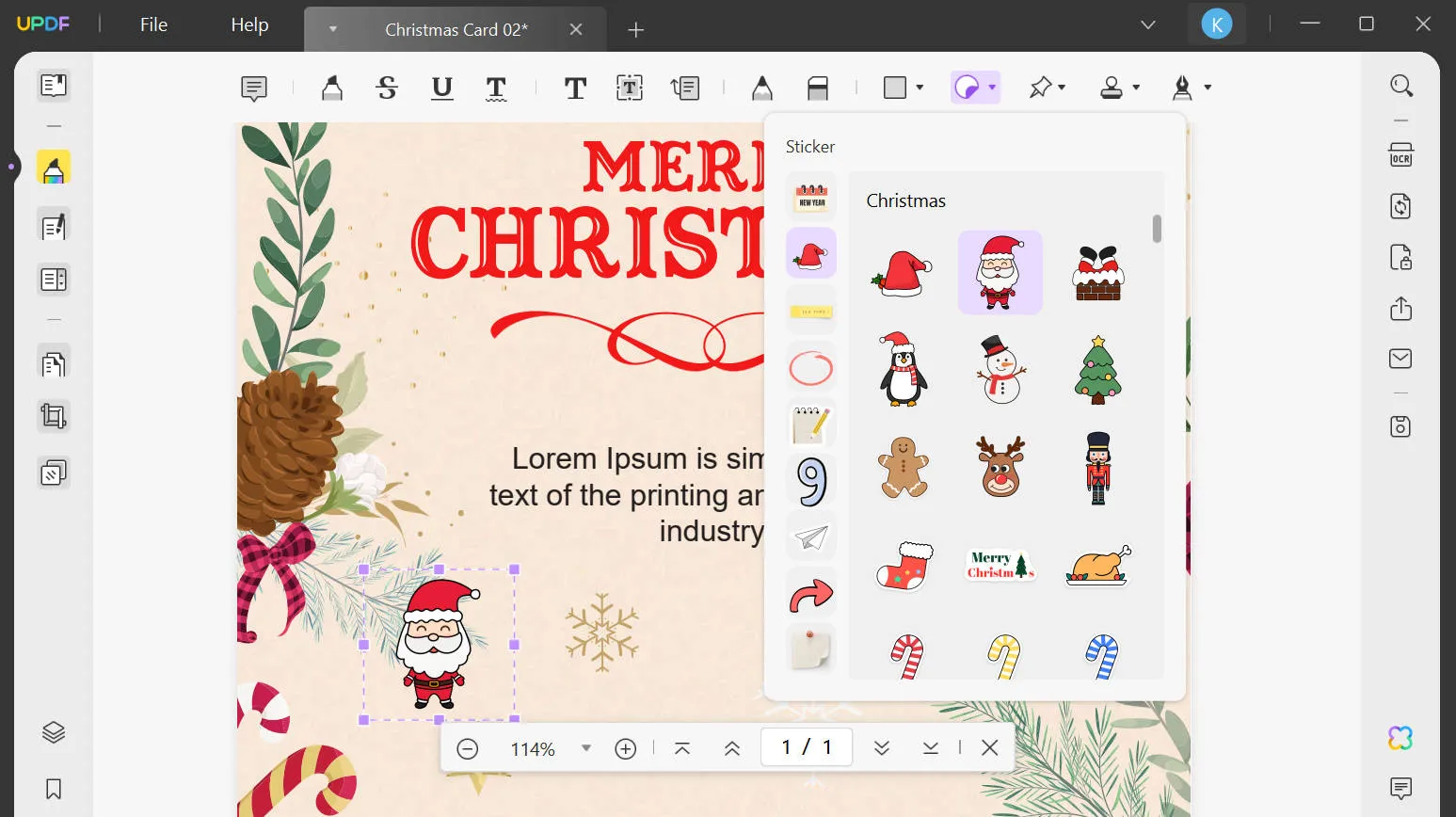Open the File menu
The width and height of the screenshot is (1456, 817).
(152, 24)
